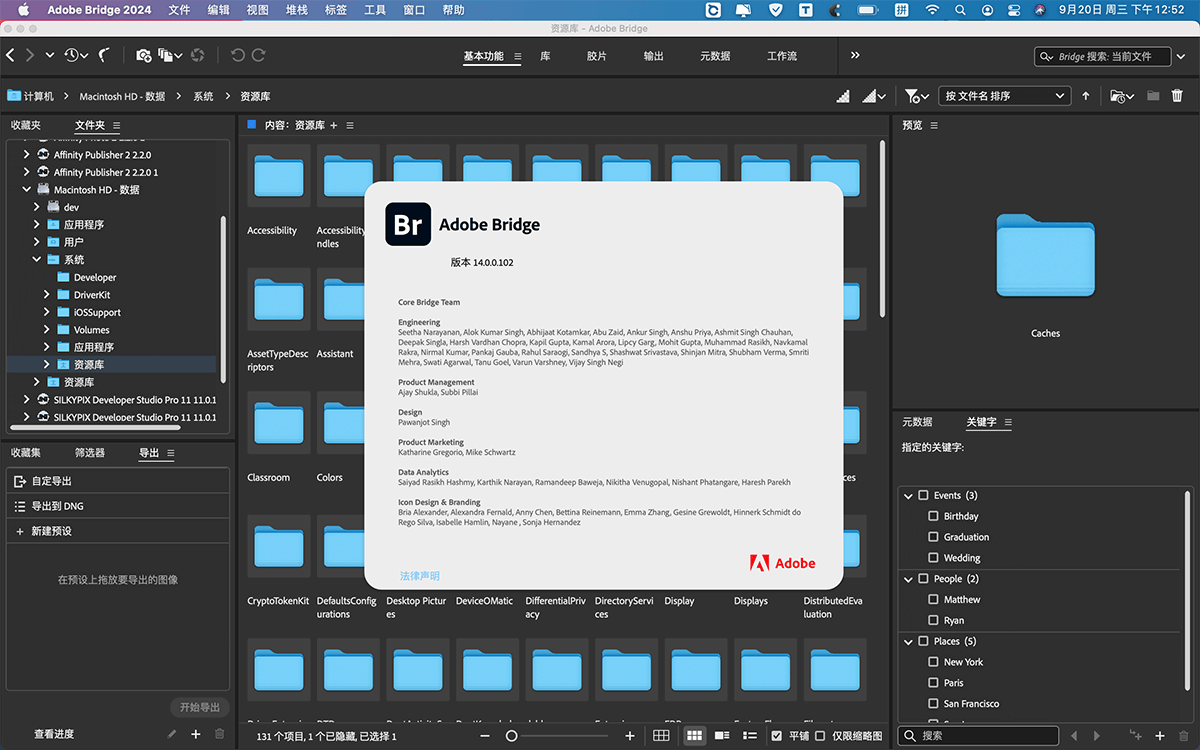Switch to 胶片 workspace
Screen dimensions: 1200x750
click(597, 56)
